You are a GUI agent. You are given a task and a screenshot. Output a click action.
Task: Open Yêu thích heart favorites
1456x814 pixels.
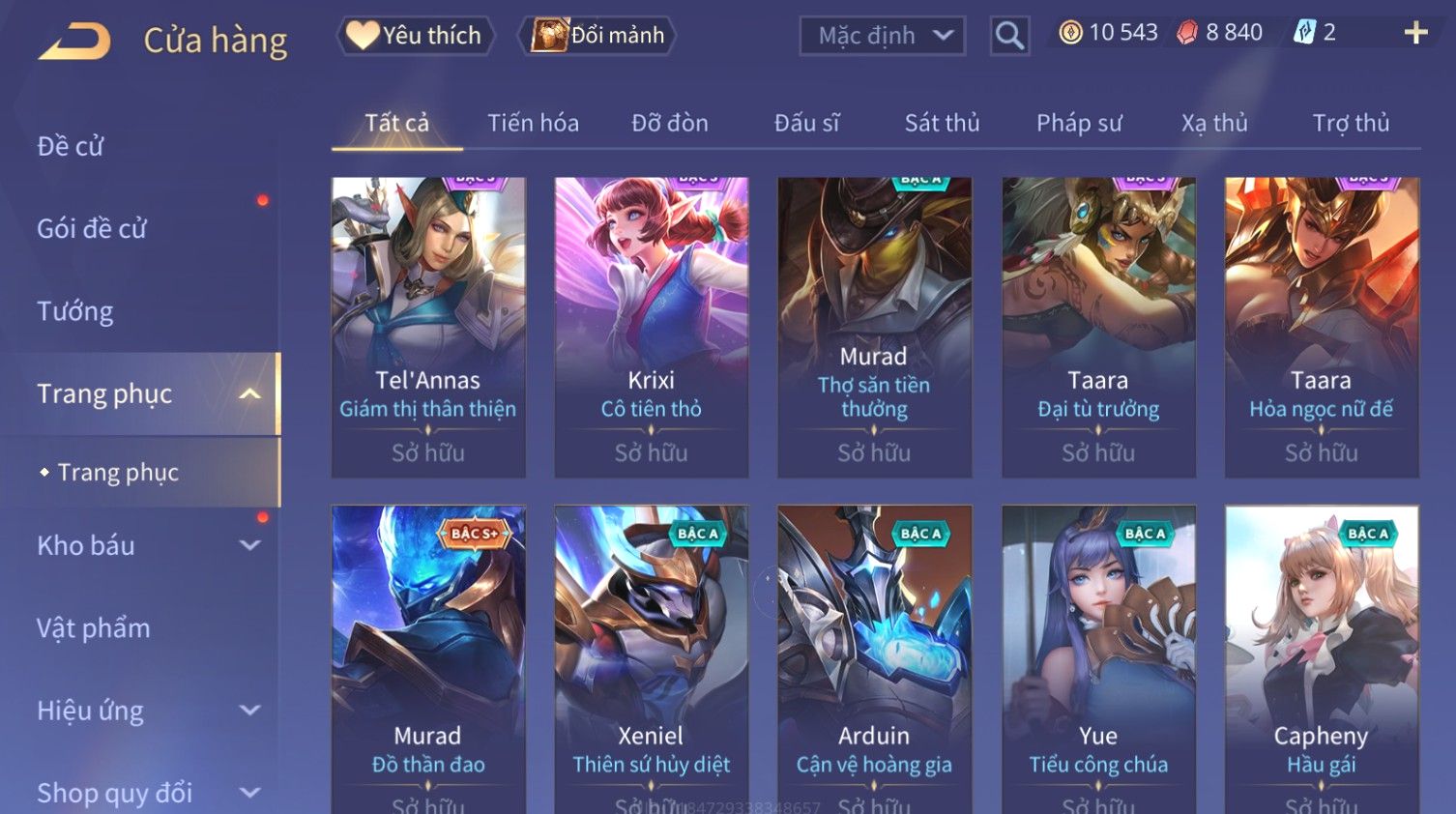(415, 36)
